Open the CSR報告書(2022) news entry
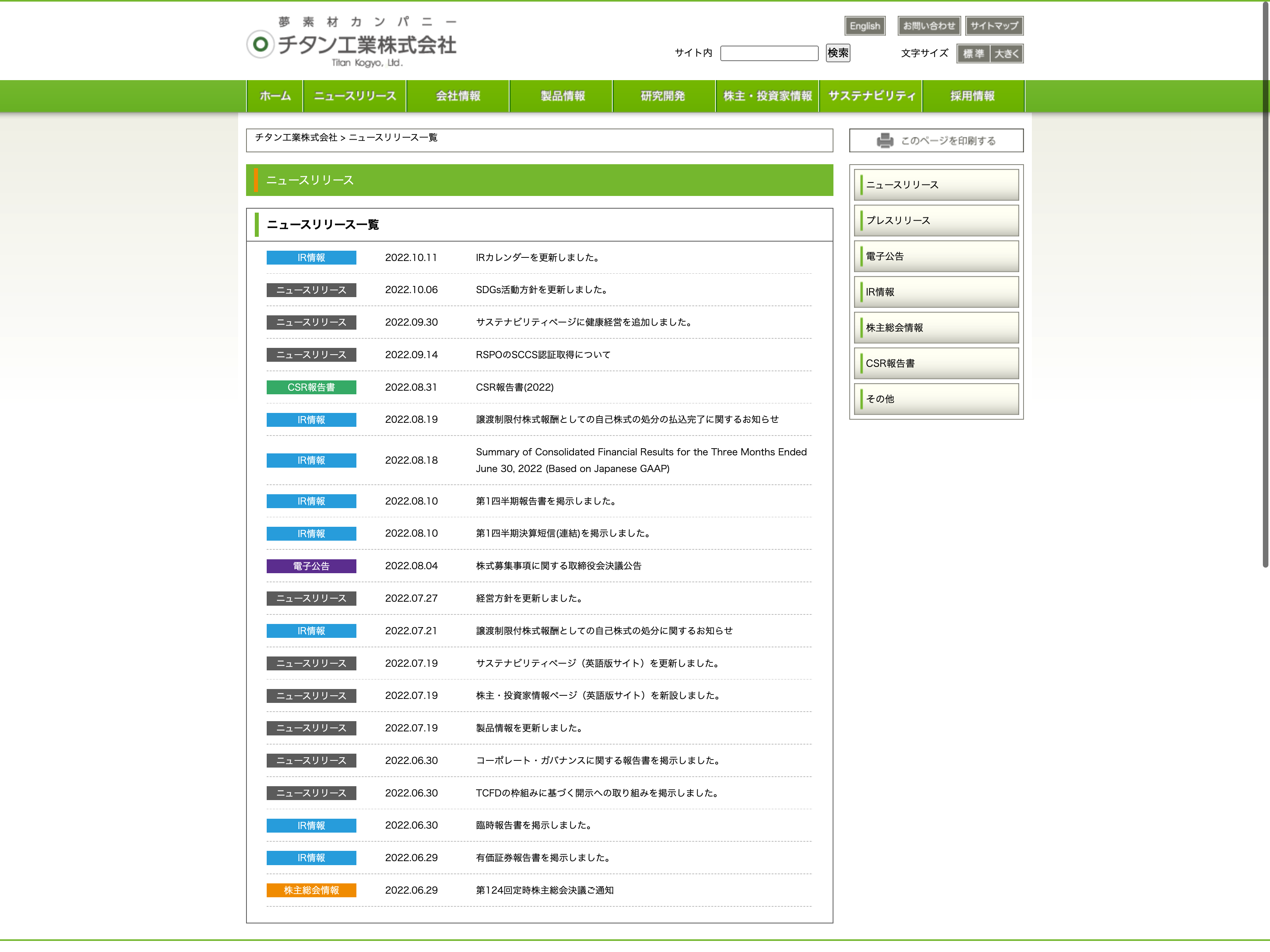1270x952 pixels. pos(514,387)
